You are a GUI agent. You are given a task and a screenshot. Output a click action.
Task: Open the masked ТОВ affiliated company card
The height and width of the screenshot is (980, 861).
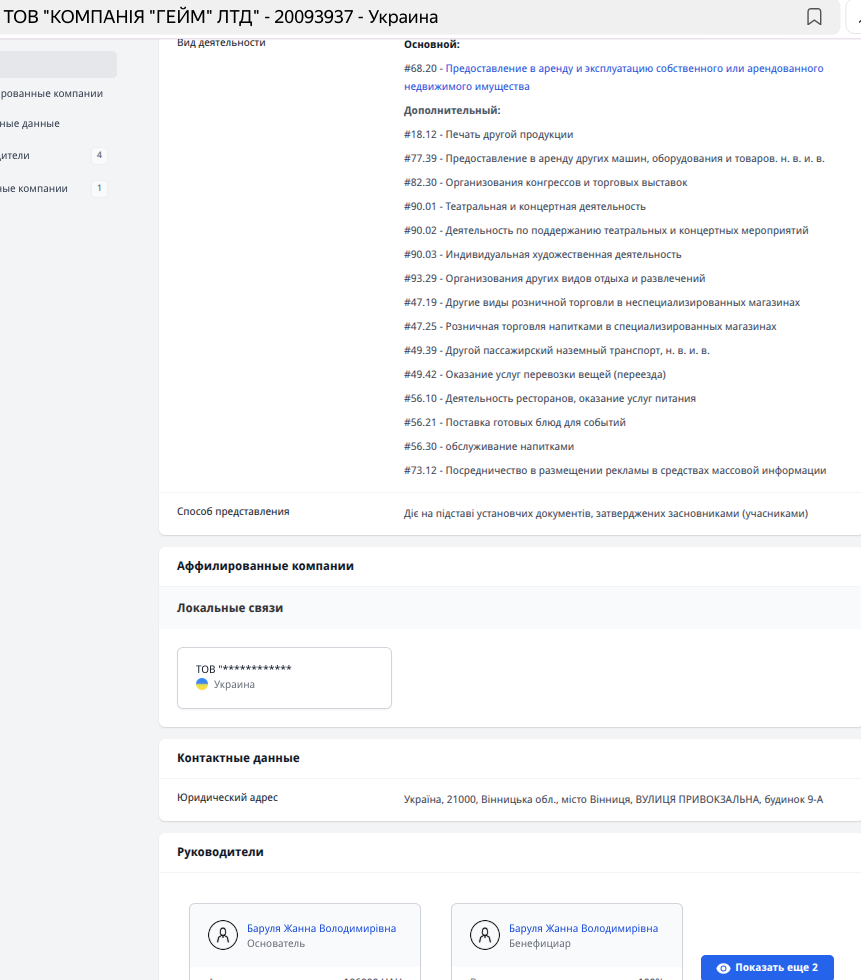coord(284,677)
